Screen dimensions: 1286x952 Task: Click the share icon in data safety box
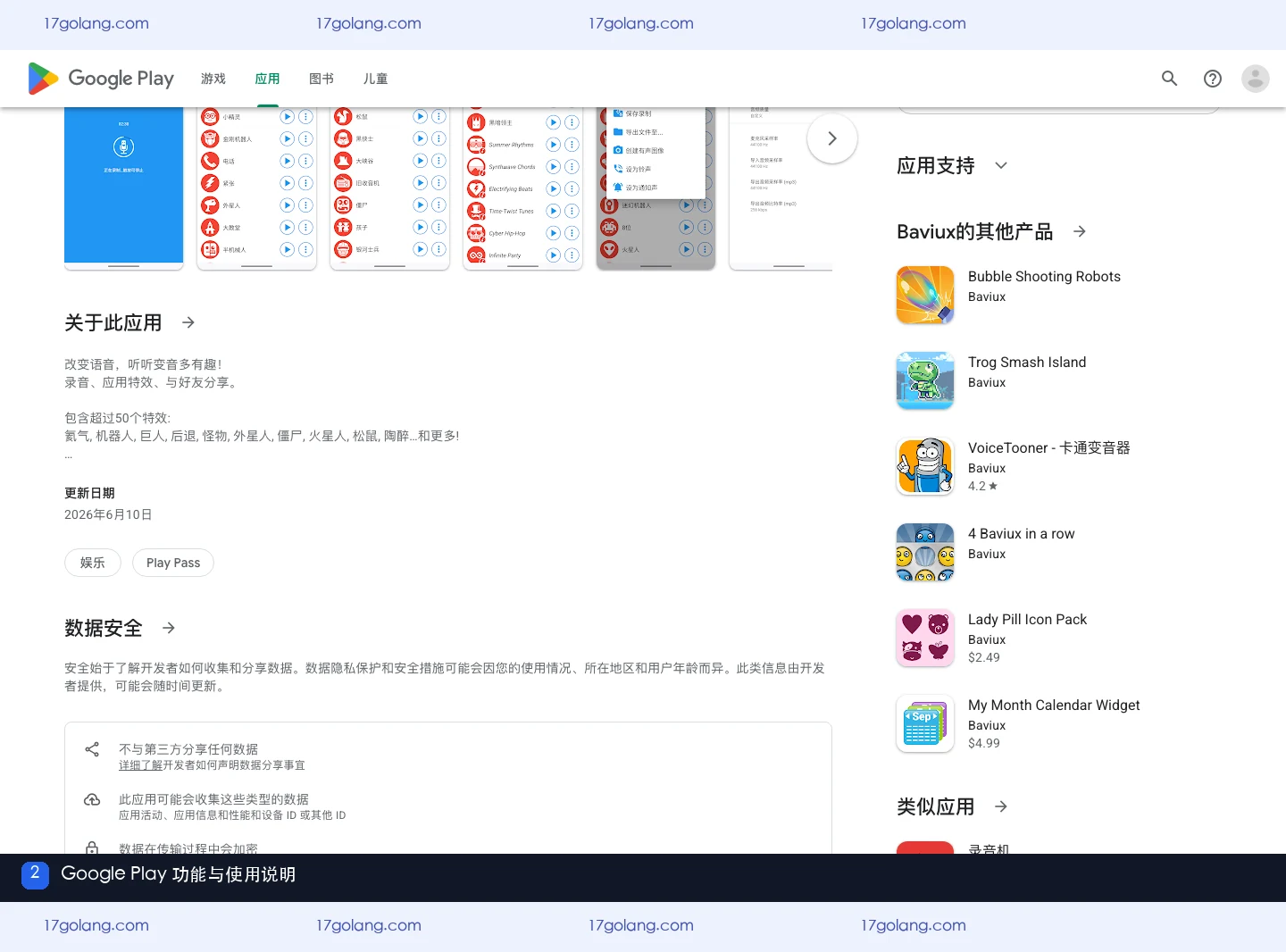click(x=92, y=749)
